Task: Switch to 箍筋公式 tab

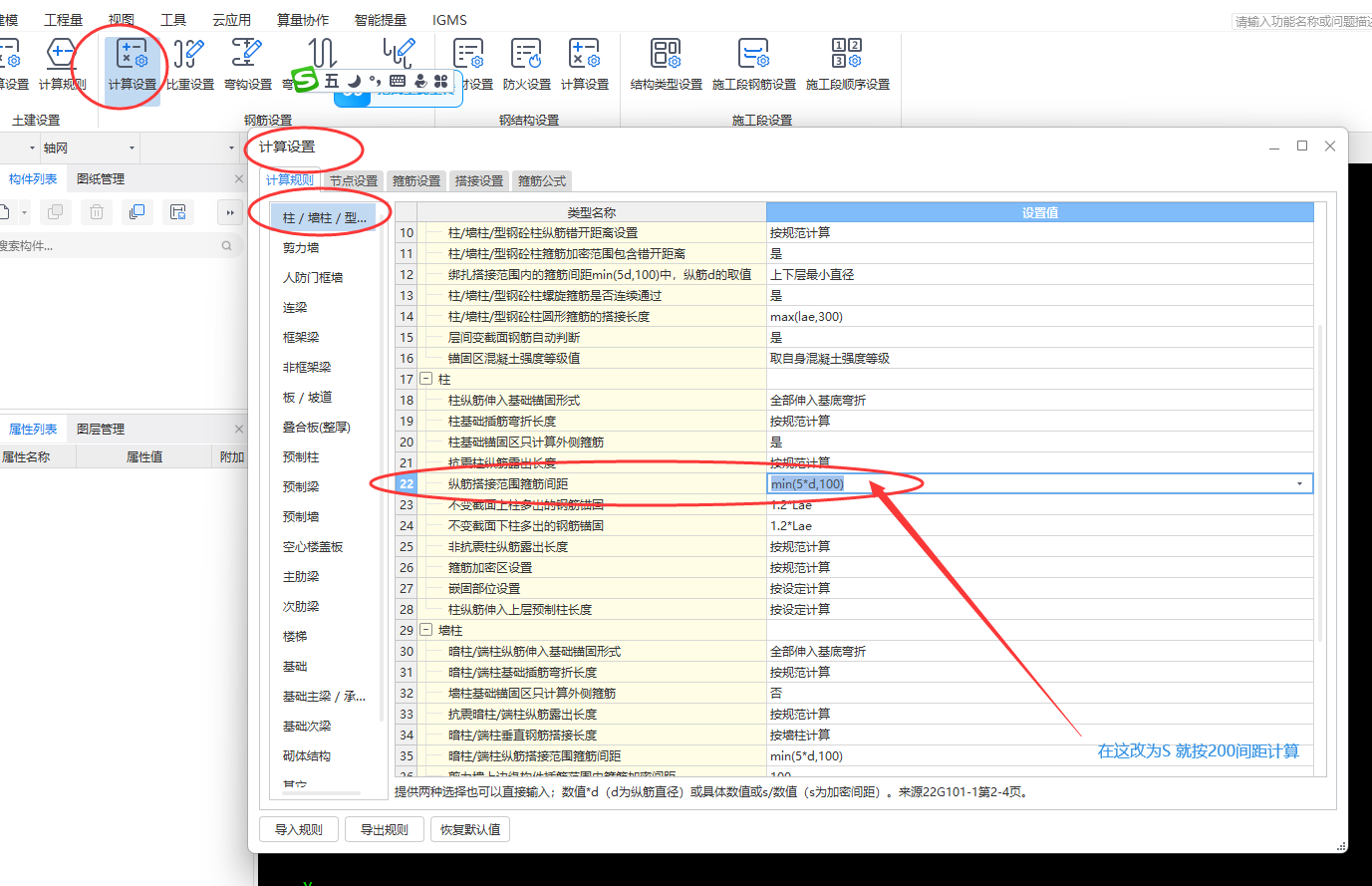Action: (x=542, y=180)
